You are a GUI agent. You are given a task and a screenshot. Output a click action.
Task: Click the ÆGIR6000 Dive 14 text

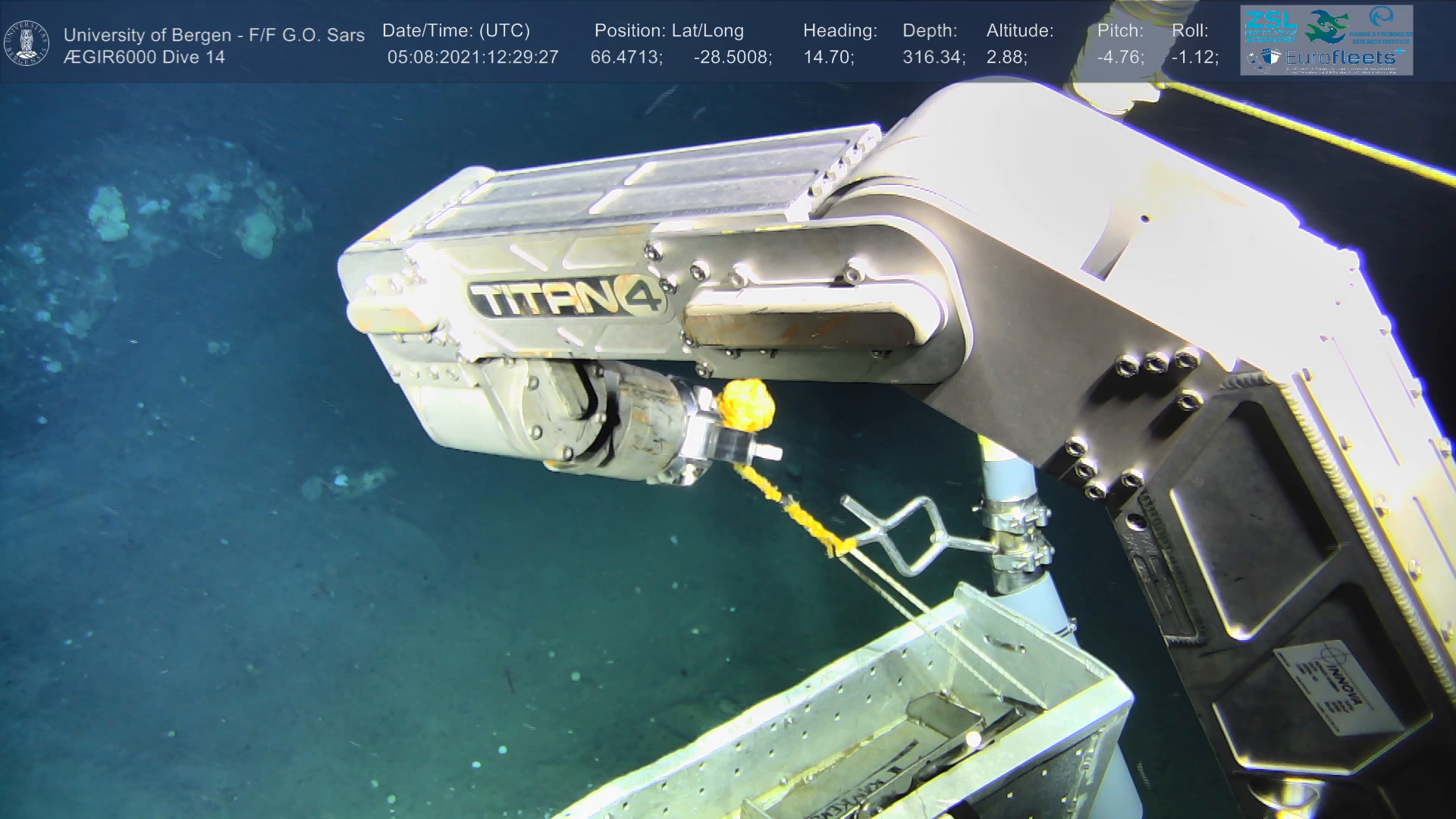pos(144,58)
